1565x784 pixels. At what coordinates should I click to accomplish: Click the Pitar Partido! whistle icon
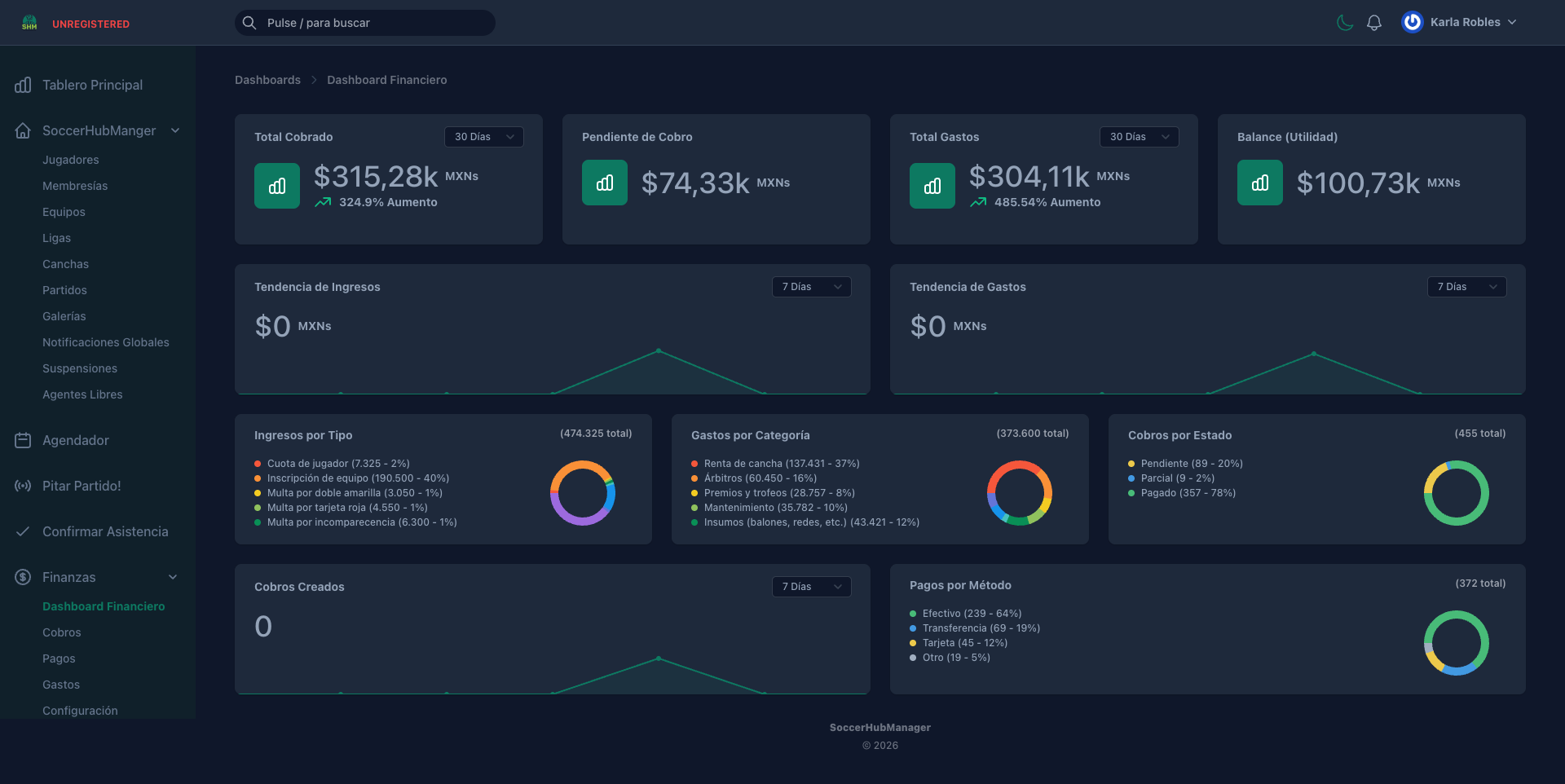coord(21,486)
